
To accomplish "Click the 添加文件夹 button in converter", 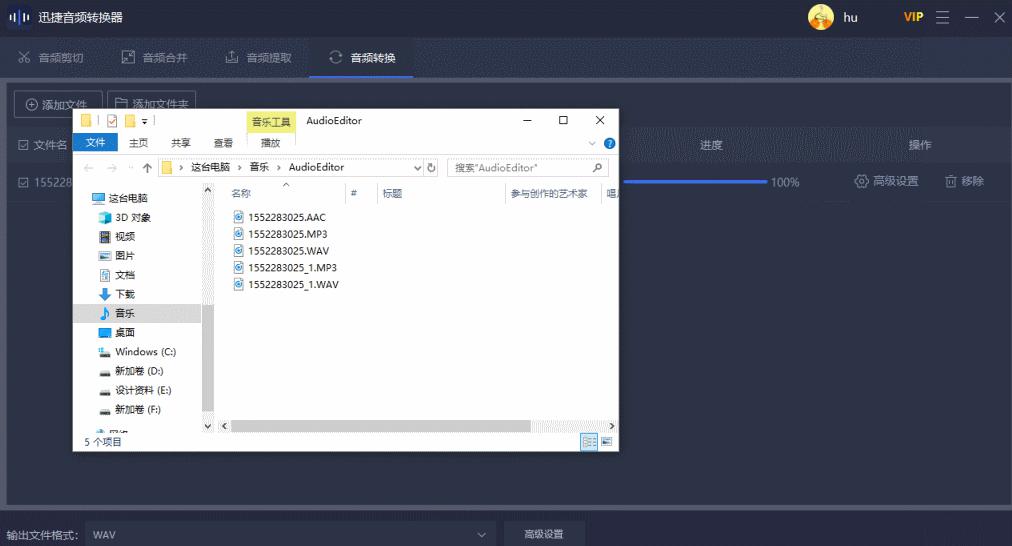I will 152,103.
